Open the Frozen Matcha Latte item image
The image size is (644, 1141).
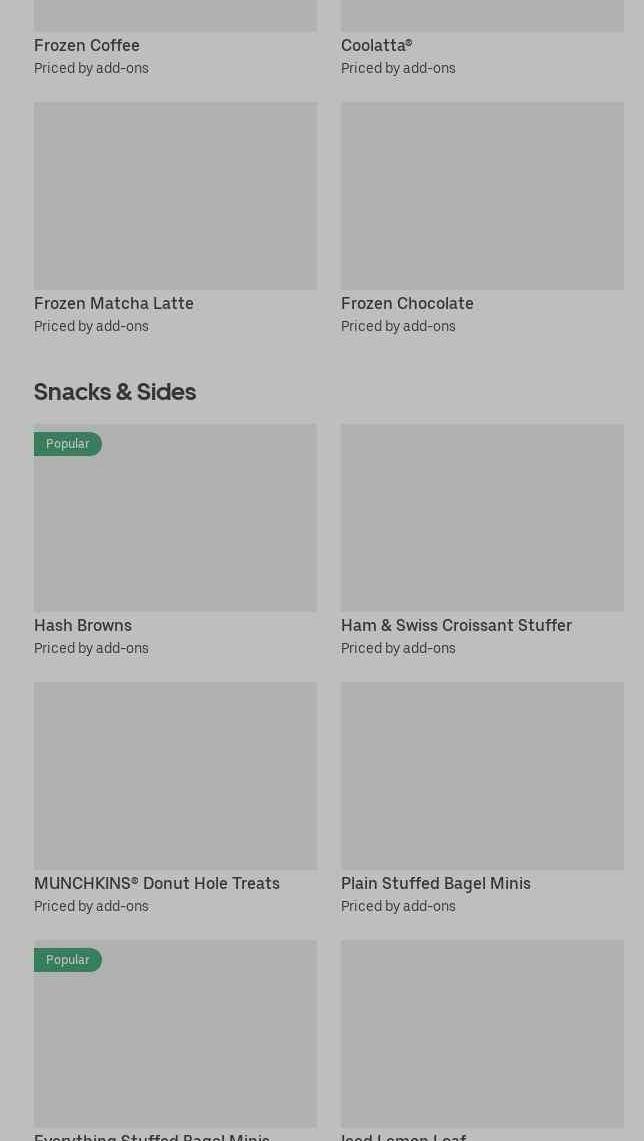[175, 195]
